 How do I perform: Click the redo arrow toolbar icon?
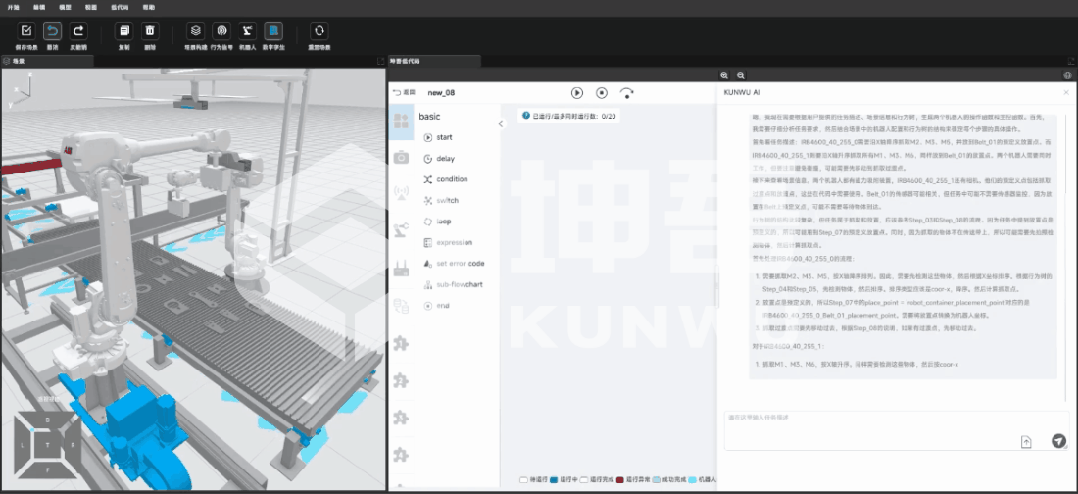pos(78,31)
